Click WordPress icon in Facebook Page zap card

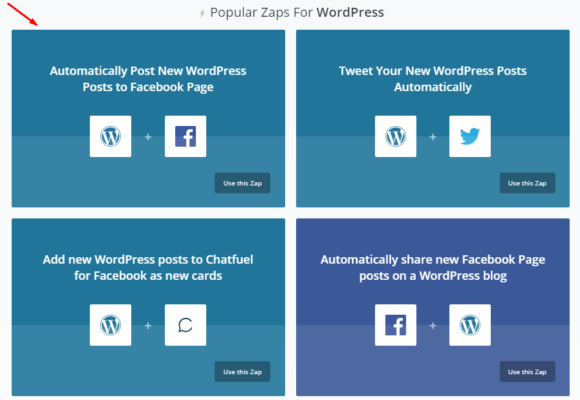(x=110, y=136)
